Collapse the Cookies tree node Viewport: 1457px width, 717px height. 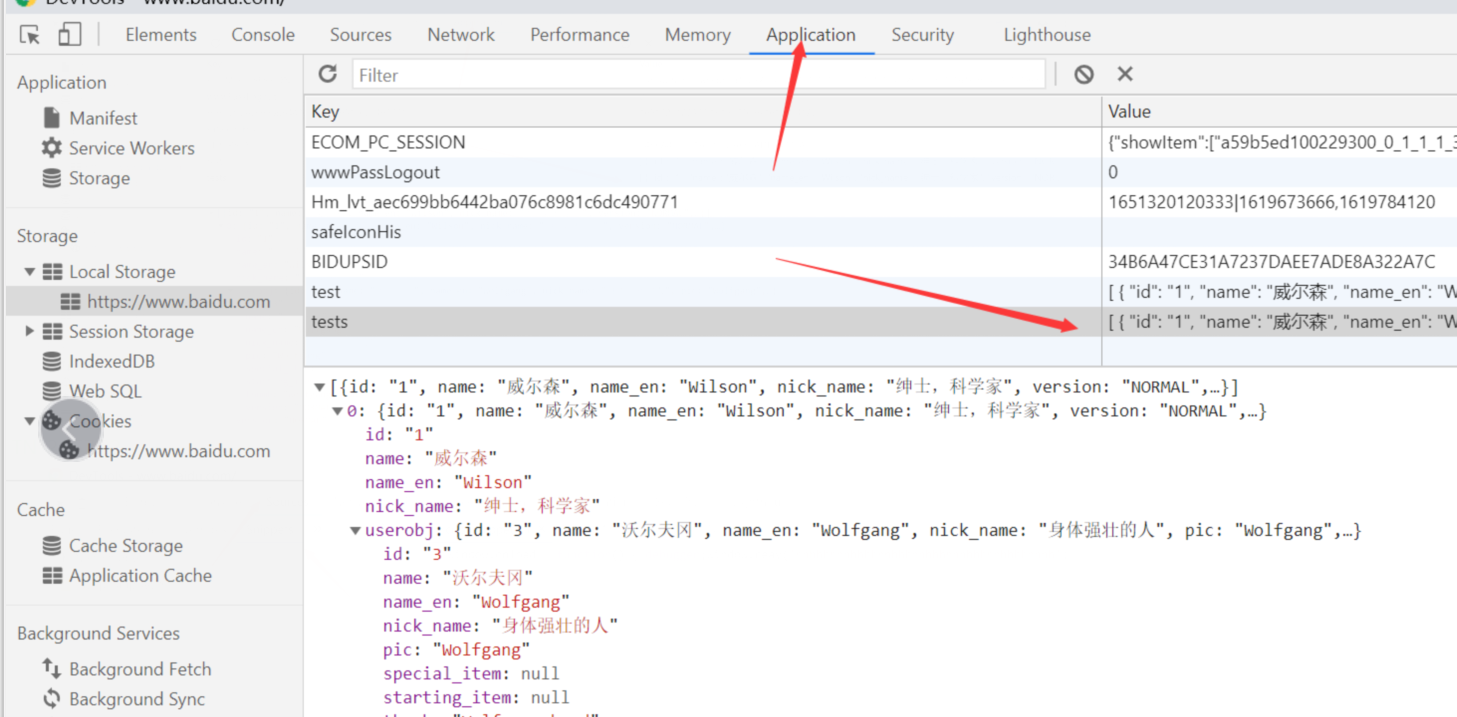pyautogui.click(x=30, y=421)
